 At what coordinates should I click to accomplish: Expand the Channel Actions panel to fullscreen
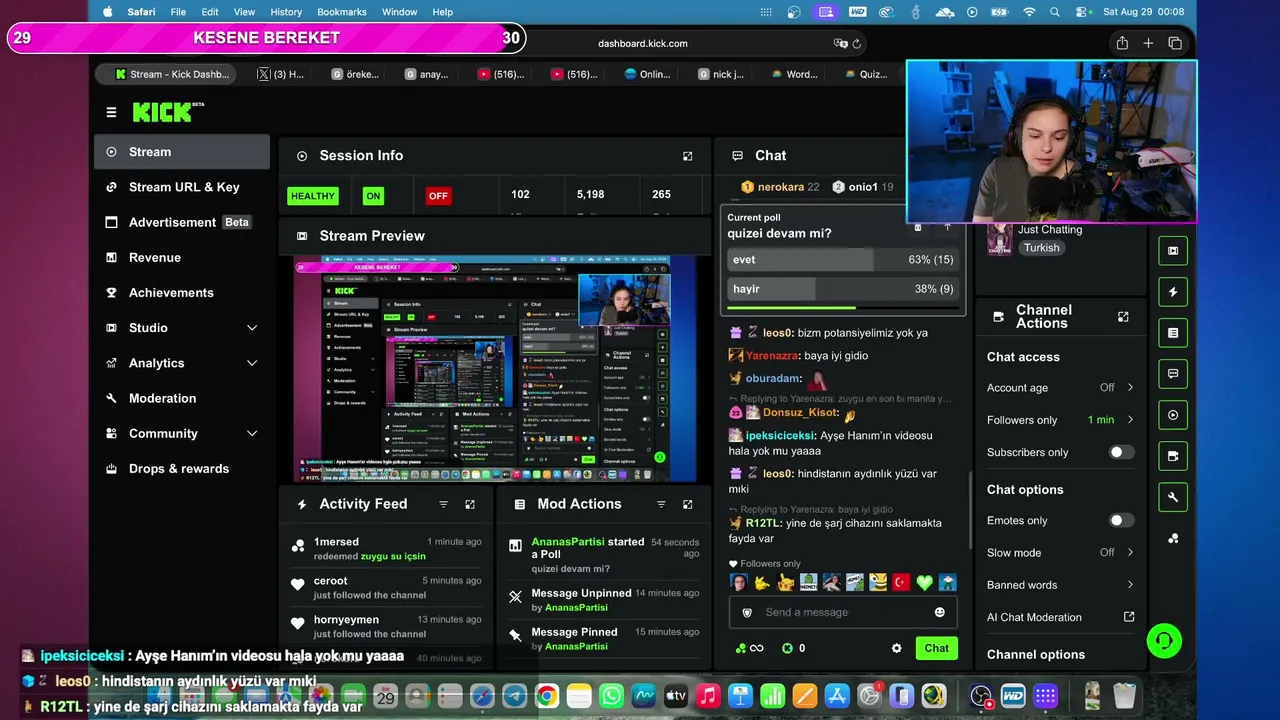point(1123,317)
